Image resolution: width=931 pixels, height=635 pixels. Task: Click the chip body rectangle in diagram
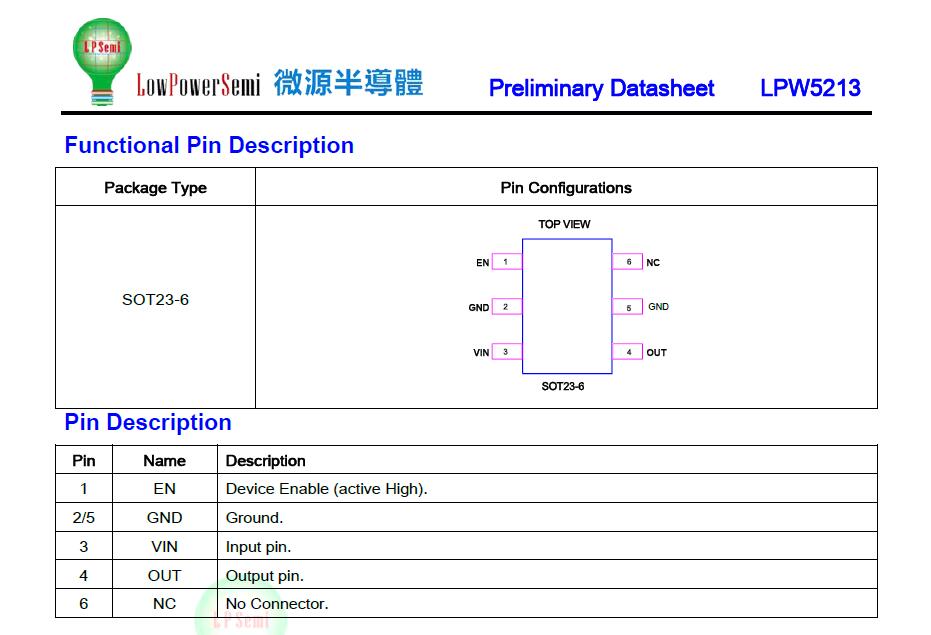tap(567, 306)
